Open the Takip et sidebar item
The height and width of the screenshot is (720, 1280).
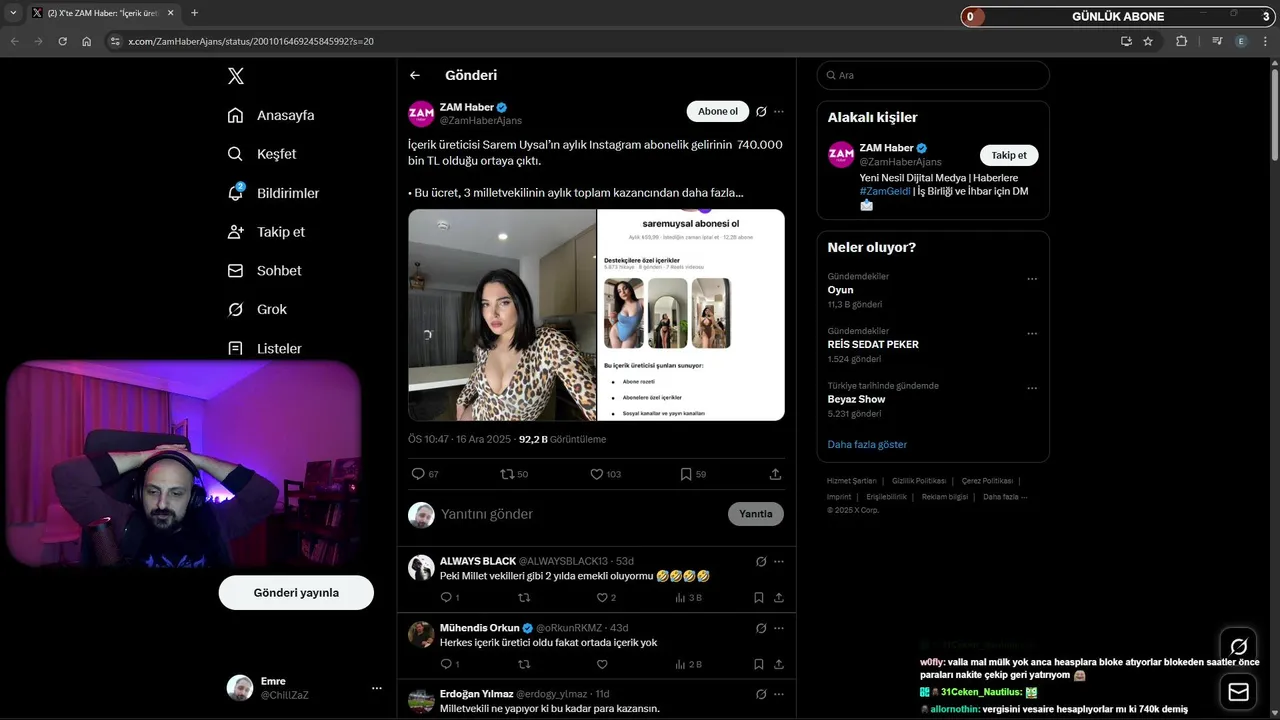click(266, 232)
